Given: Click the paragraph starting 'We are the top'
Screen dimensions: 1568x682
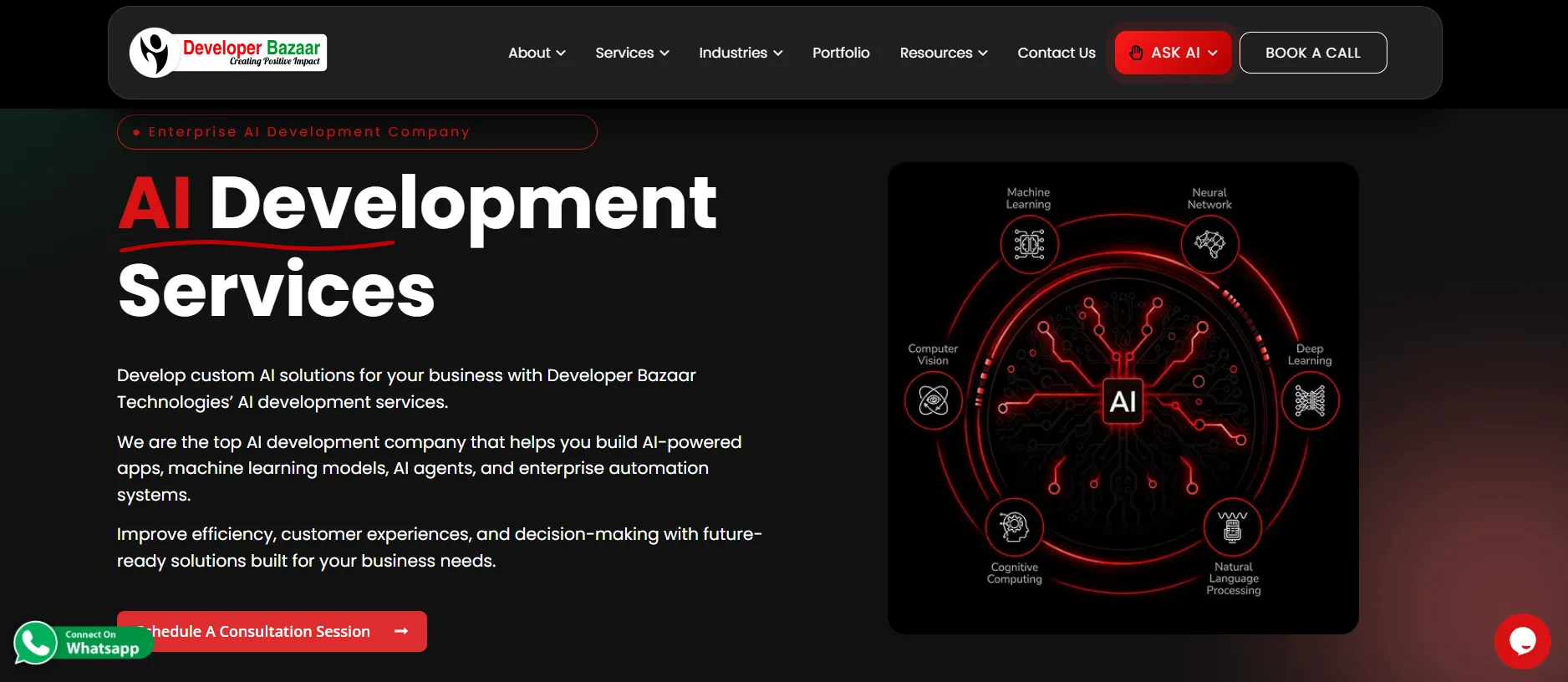Looking at the screenshot, I should [430, 468].
